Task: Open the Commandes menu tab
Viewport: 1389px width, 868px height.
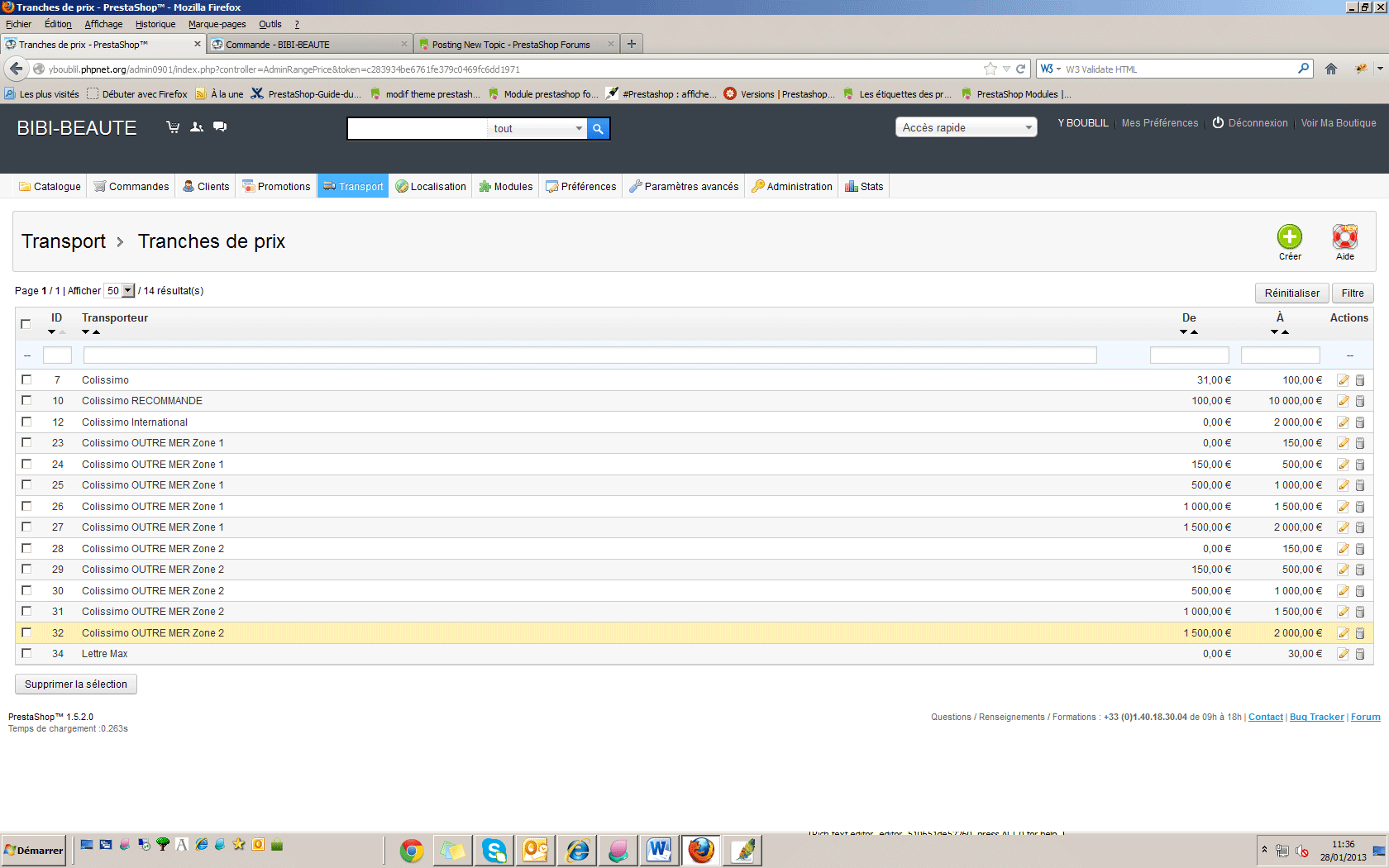Action: [131, 187]
